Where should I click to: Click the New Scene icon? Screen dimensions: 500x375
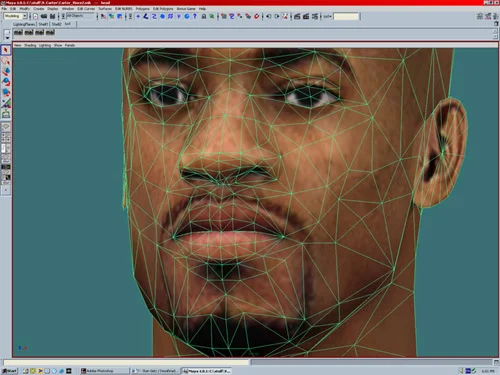[35, 16]
